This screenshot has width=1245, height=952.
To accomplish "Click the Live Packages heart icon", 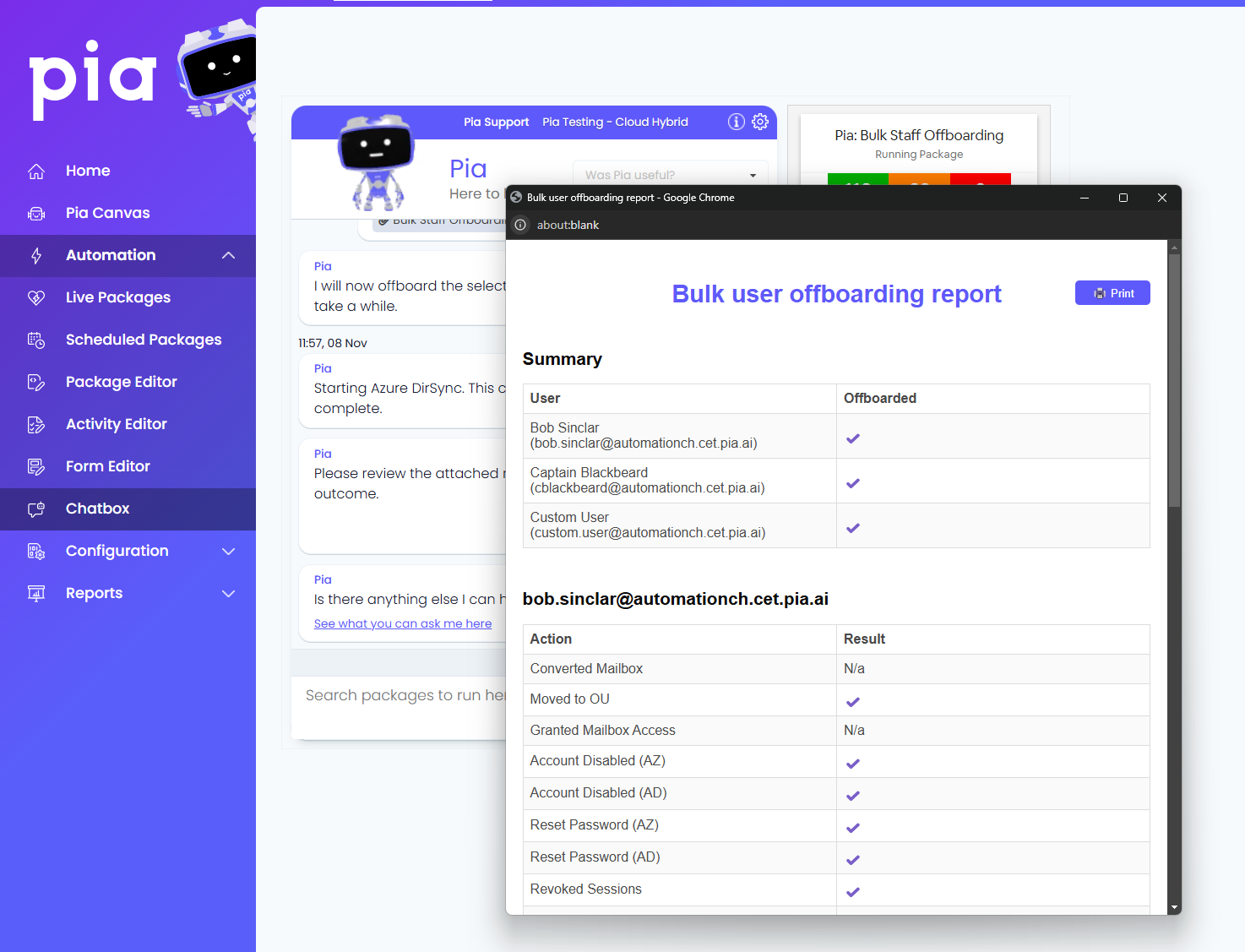I will 36,298.
